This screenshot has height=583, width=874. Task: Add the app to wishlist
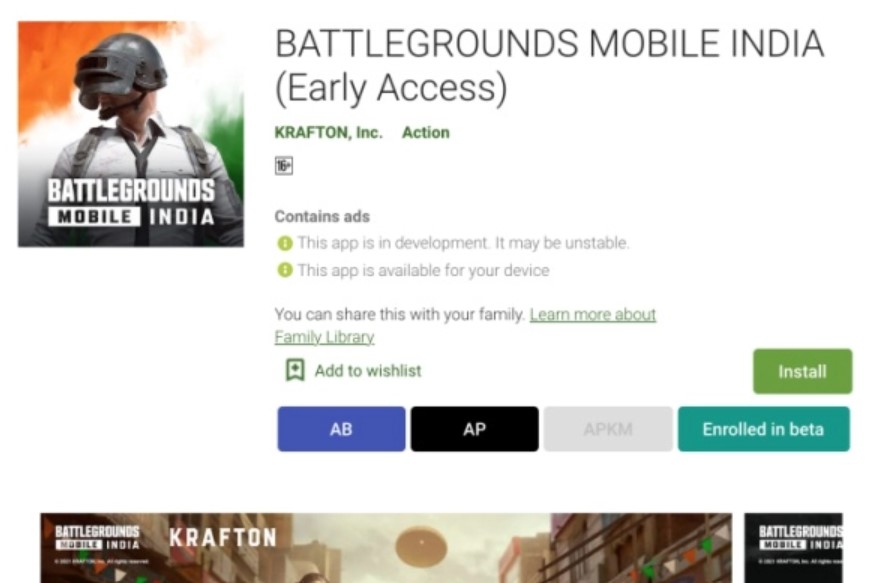tap(354, 371)
